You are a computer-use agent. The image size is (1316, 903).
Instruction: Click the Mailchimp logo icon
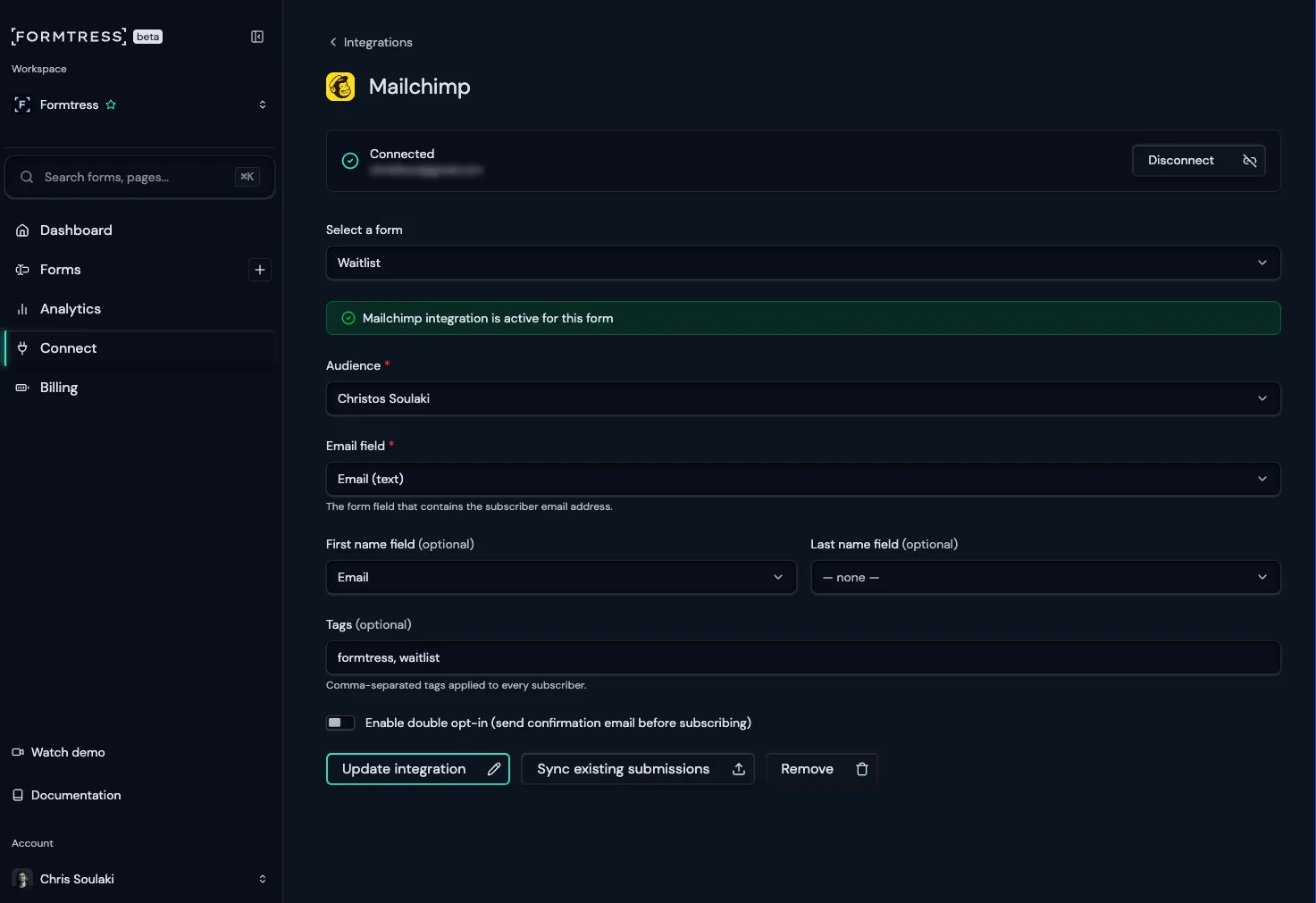coord(340,87)
